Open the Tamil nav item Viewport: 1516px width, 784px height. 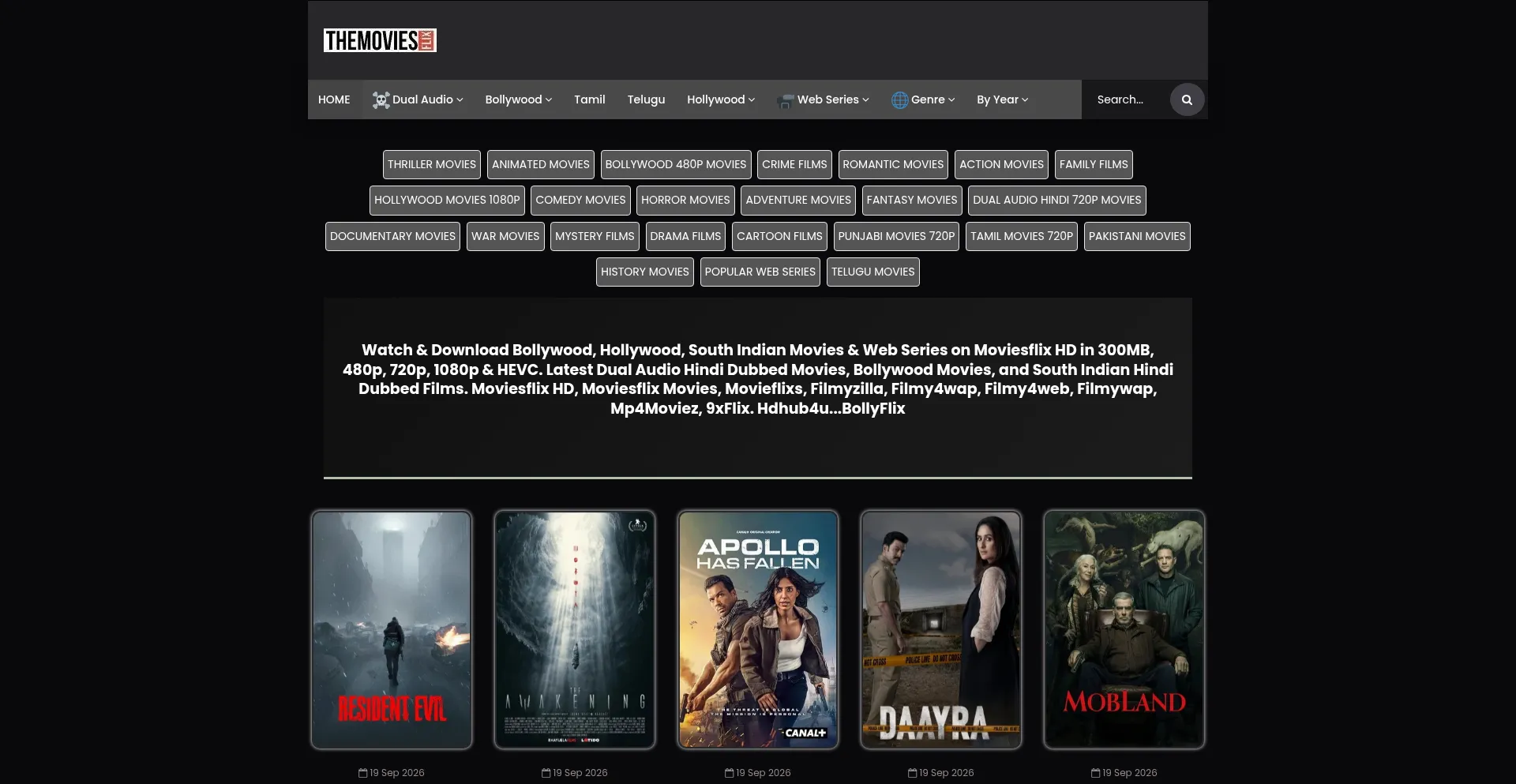point(590,99)
